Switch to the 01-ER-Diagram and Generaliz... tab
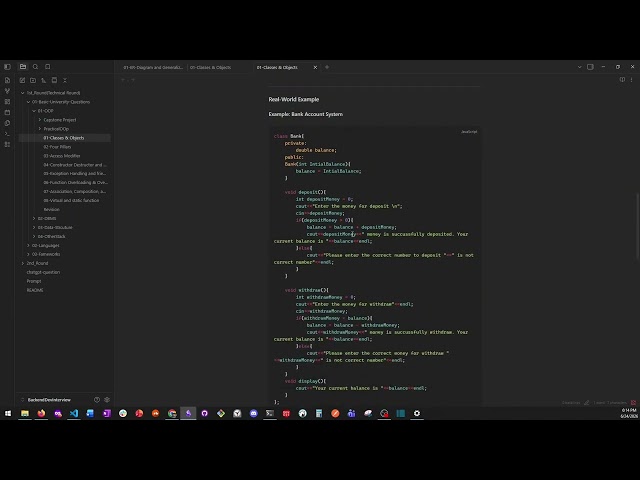 pos(153,67)
